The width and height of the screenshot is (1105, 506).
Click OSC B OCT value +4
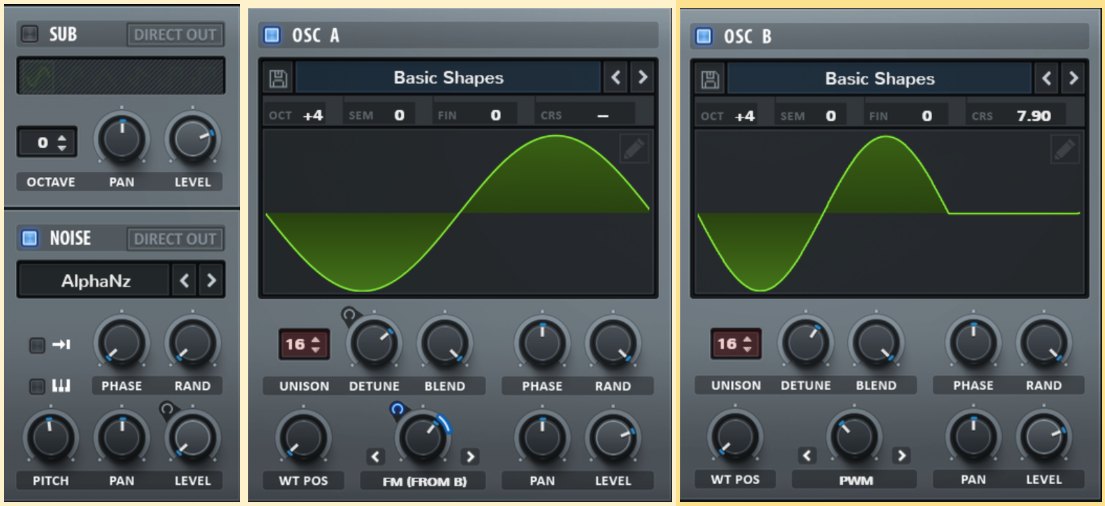pos(745,116)
